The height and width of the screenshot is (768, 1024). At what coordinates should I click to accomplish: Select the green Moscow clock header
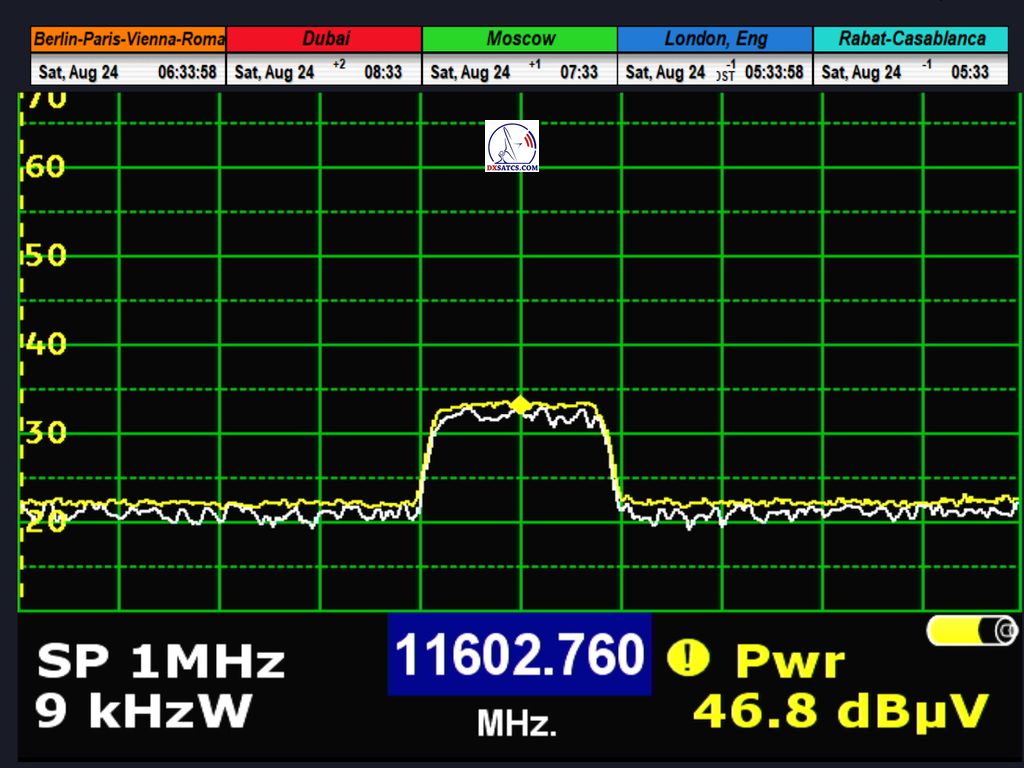(x=520, y=39)
